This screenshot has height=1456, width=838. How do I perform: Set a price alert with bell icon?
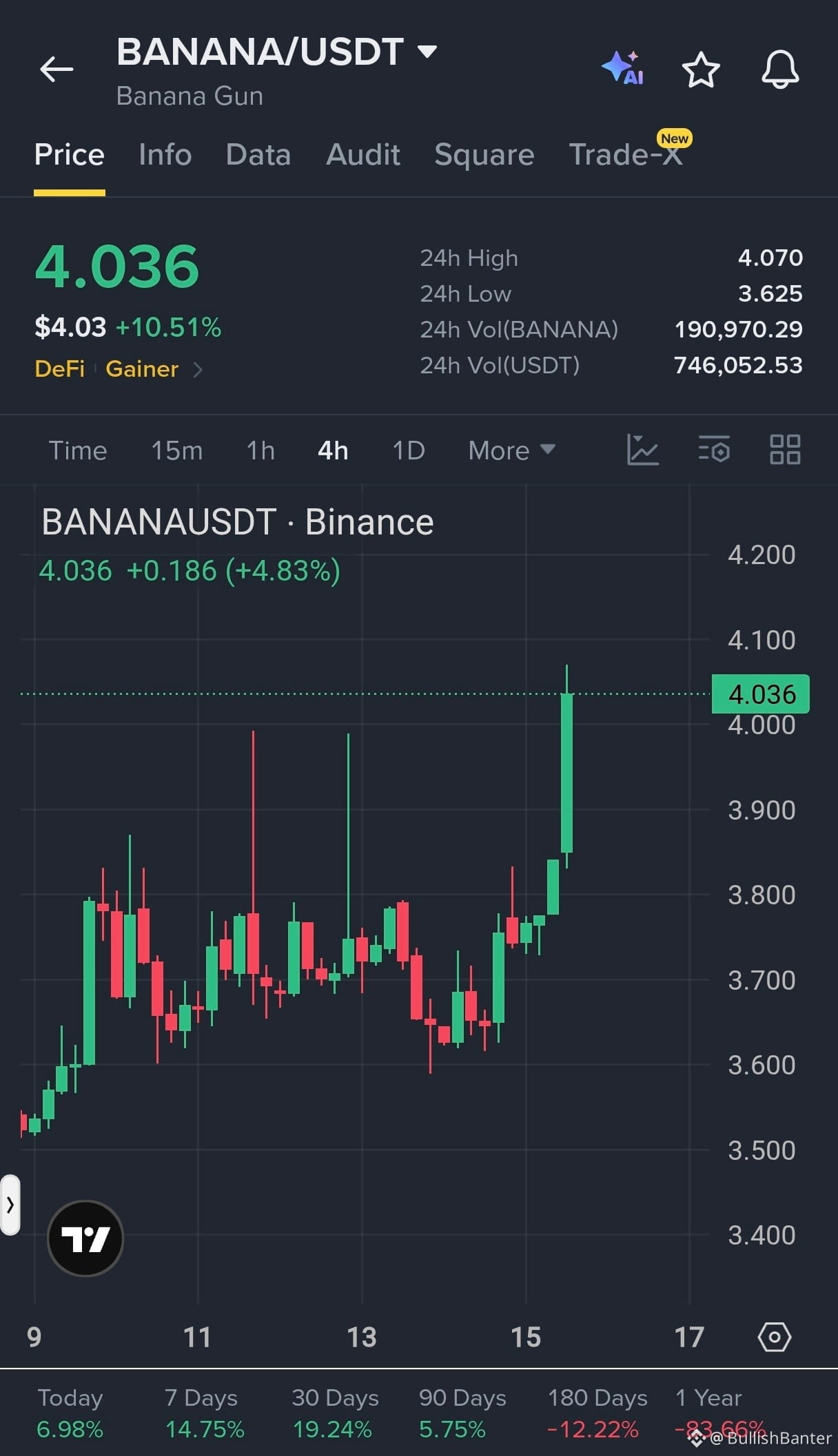(780, 69)
